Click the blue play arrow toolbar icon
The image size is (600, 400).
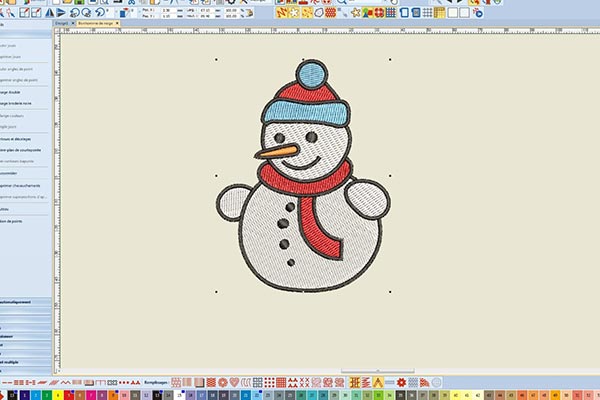[60, 13]
